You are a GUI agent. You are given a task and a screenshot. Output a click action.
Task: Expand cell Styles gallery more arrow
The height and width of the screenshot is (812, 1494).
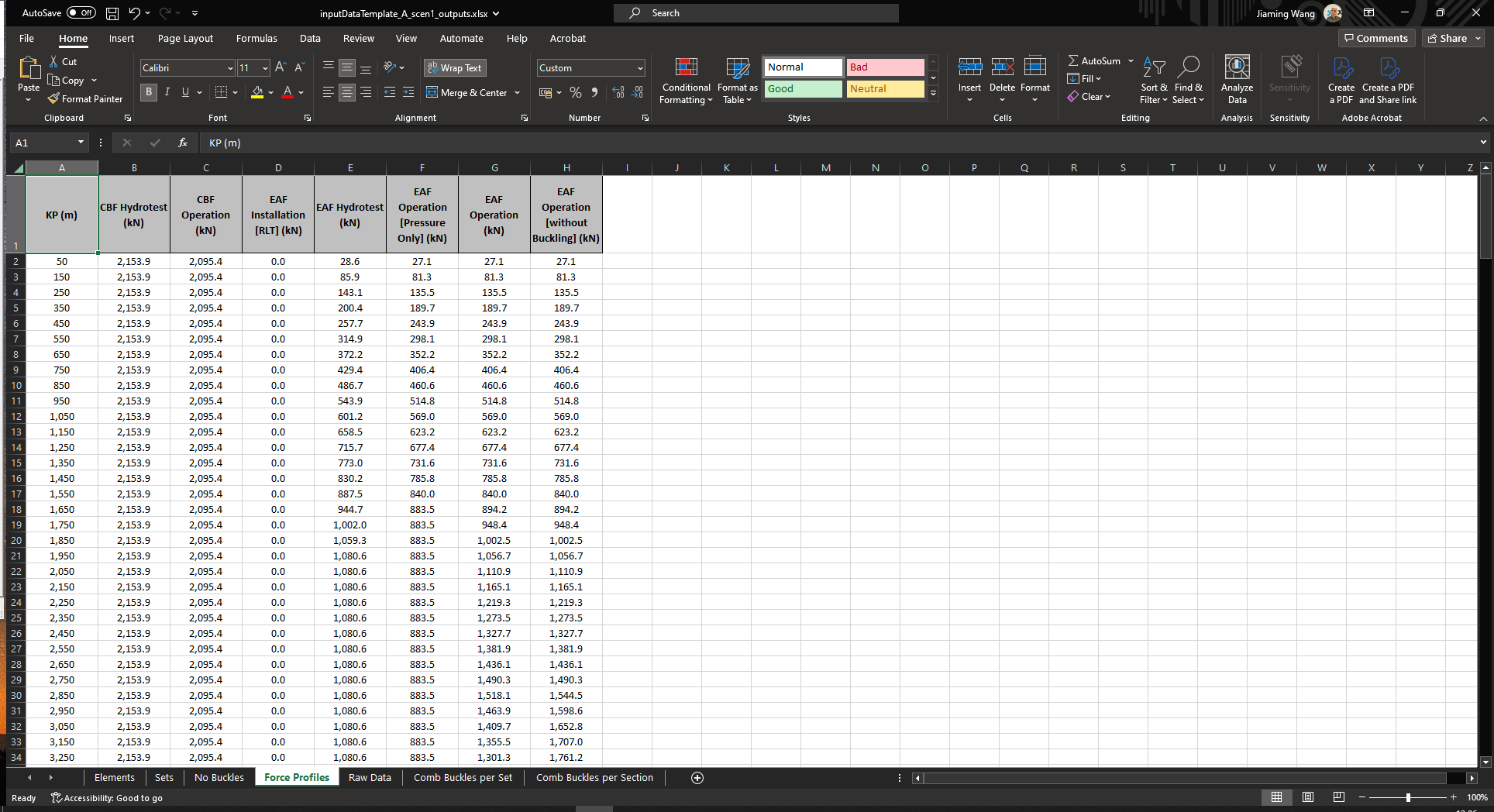(934, 93)
